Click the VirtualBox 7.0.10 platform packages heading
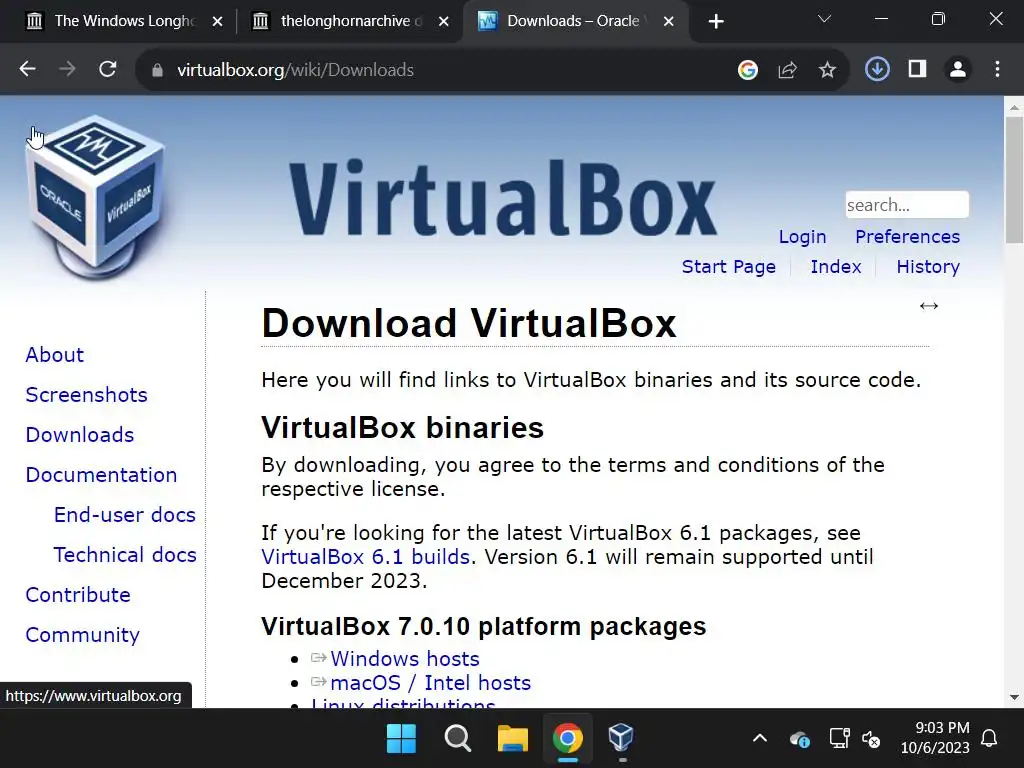The height and width of the screenshot is (768, 1024). point(483,626)
